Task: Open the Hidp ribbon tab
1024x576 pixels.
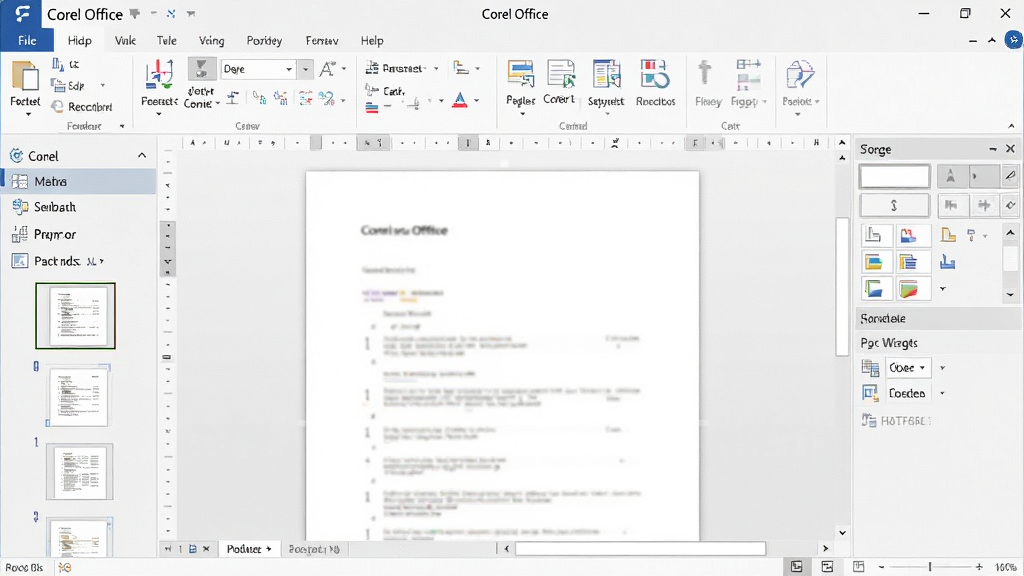Action: pyautogui.click(x=80, y=40)
